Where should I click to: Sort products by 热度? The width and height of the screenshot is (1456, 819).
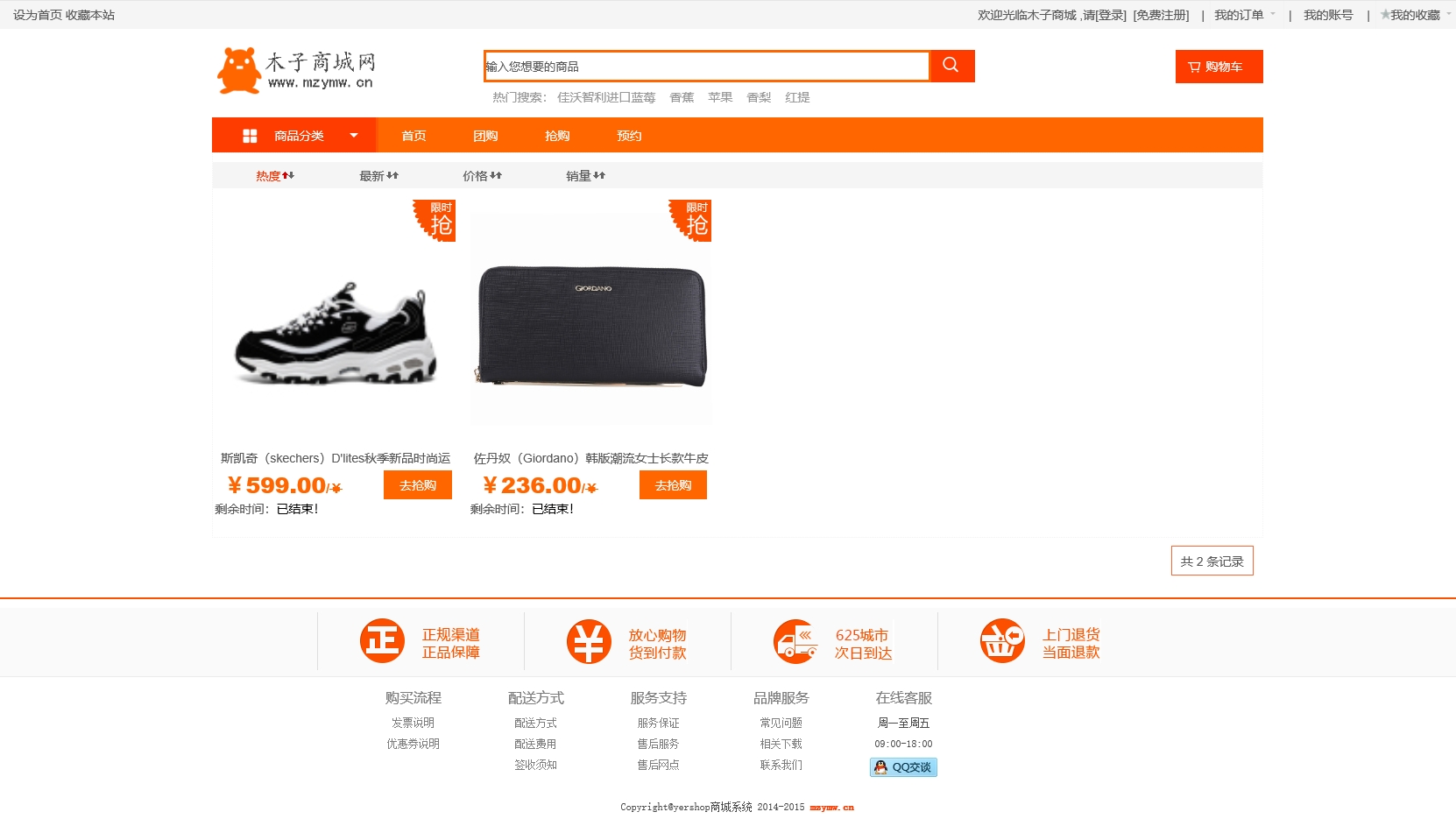275,176
